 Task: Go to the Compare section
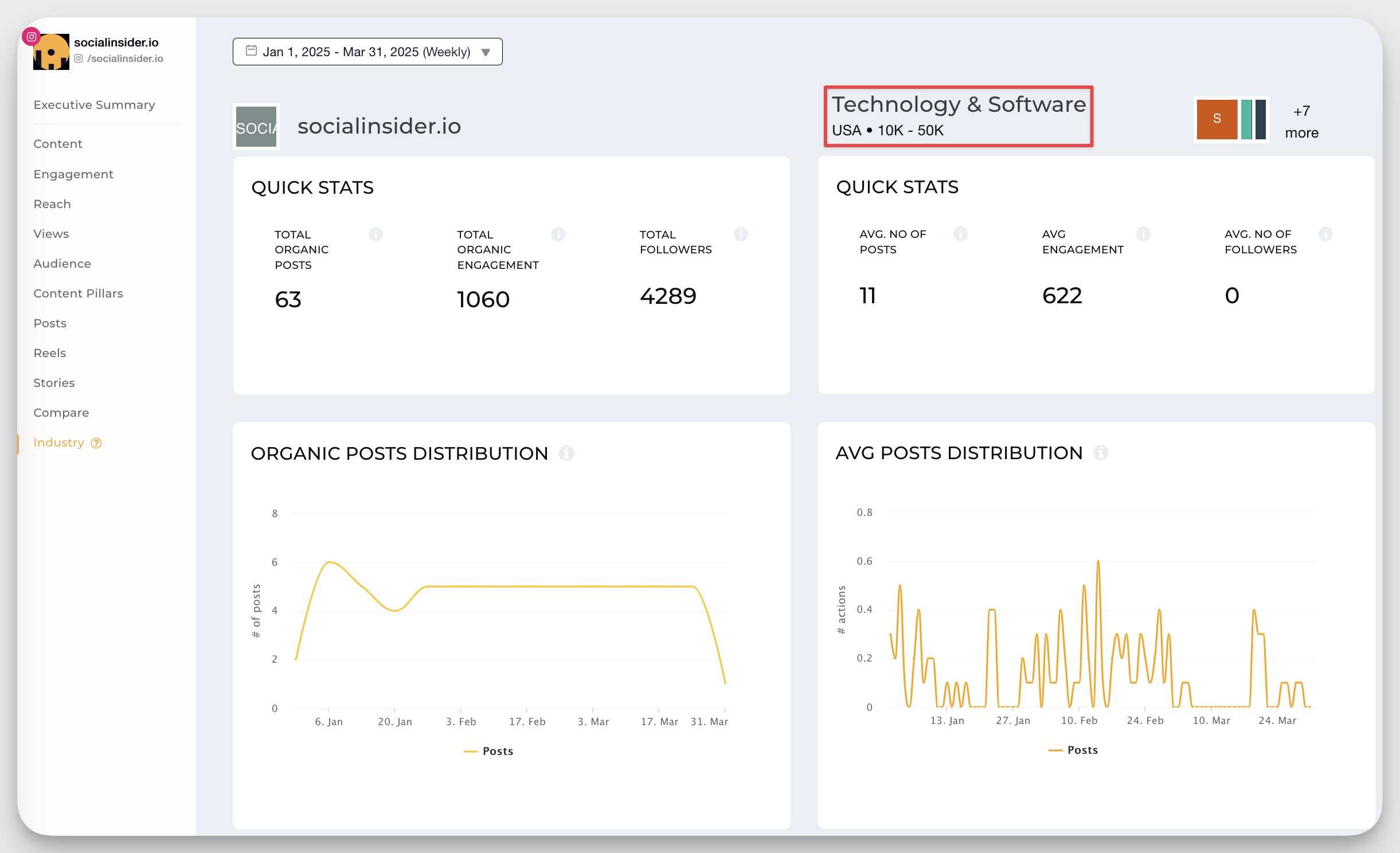click(x=61, y=413)
